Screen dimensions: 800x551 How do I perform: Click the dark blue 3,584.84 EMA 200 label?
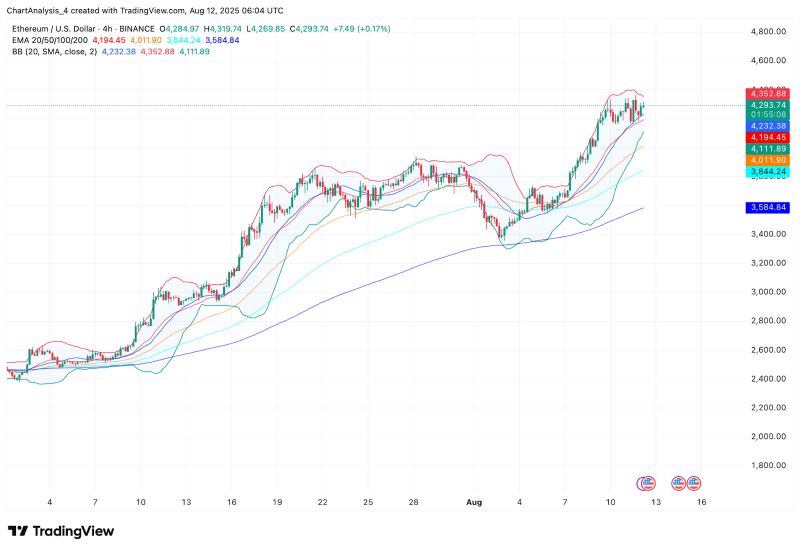pyautogui.click(x=767, y=207)
